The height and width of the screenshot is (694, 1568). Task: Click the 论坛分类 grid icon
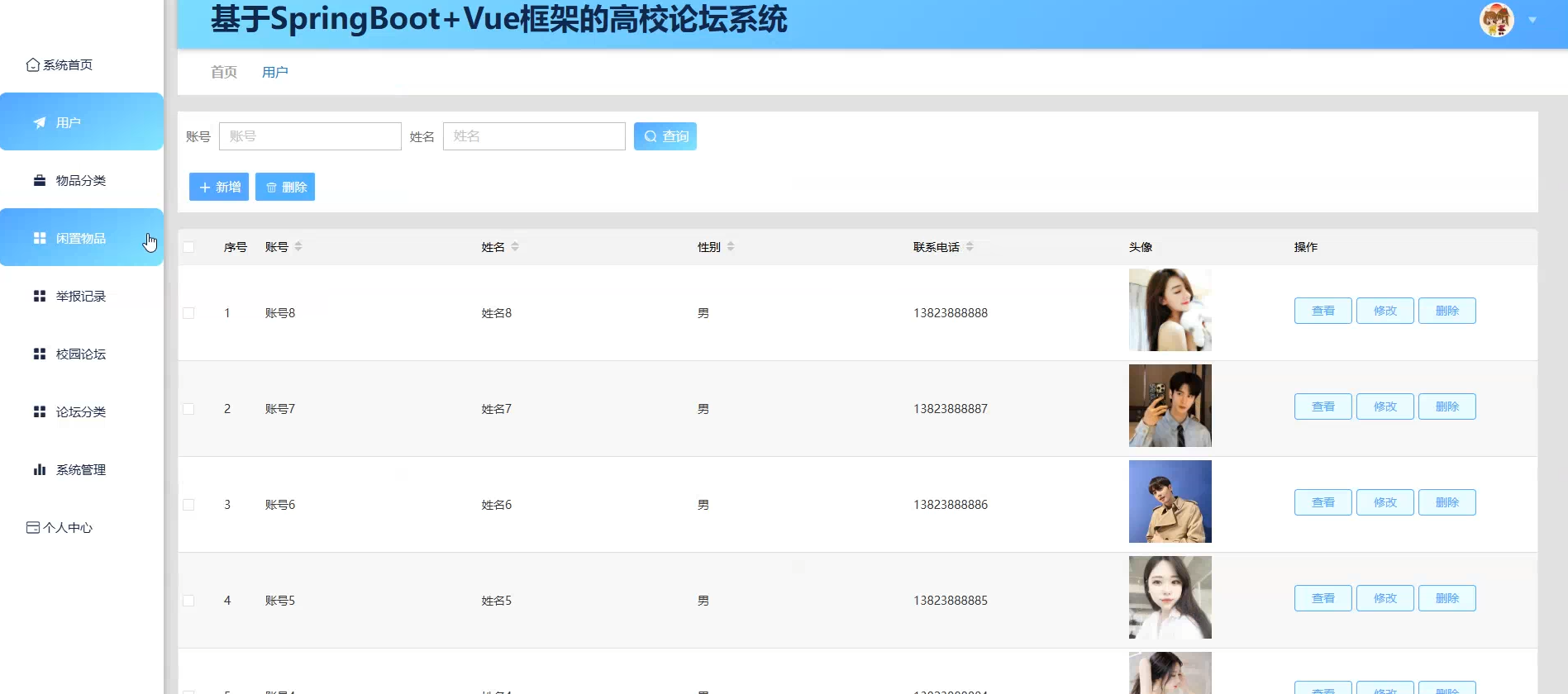coord(39,411)
